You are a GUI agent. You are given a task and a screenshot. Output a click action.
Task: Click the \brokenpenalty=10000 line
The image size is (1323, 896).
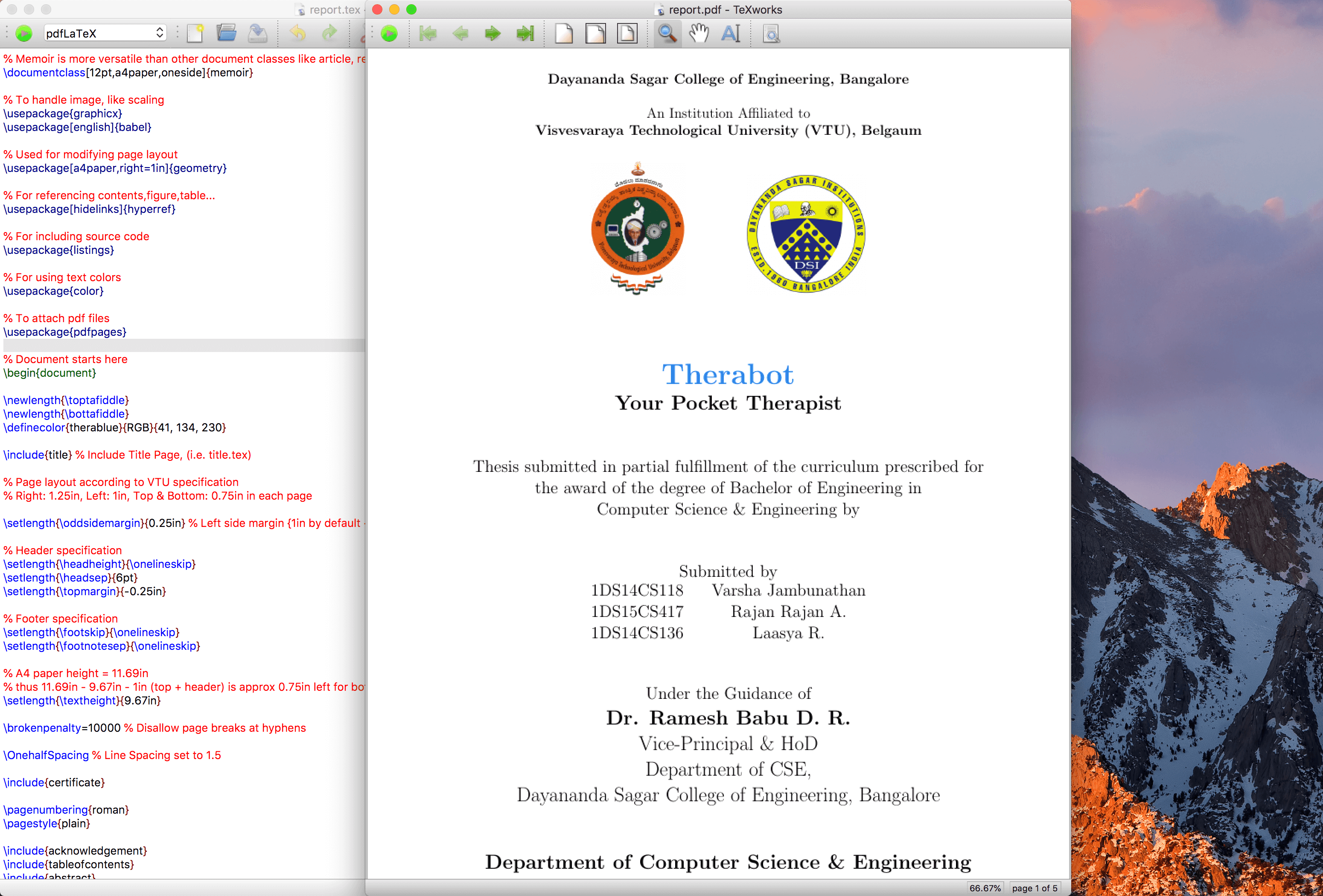[62, 728]
